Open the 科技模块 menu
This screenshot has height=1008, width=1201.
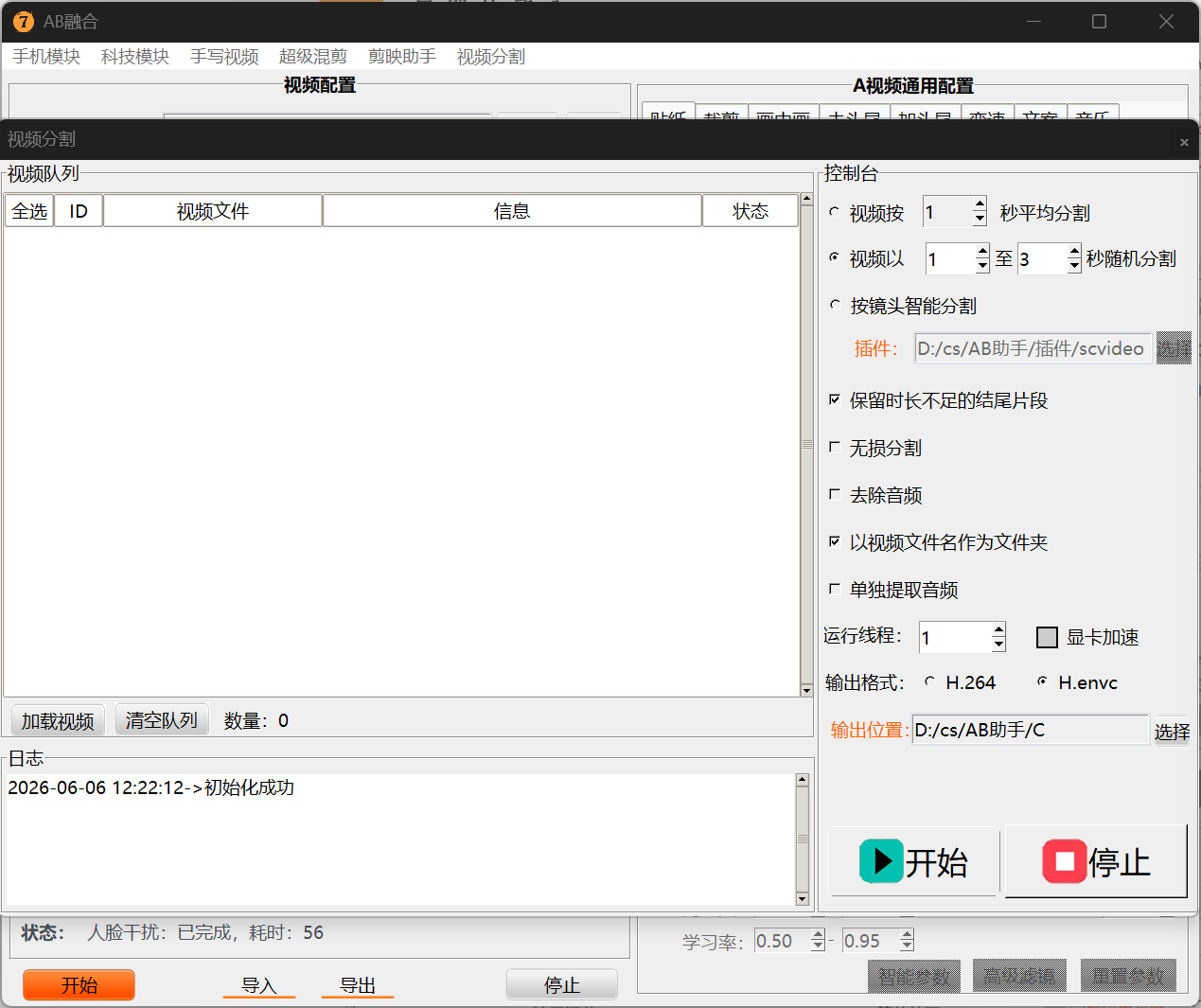(x=135, y=57)
